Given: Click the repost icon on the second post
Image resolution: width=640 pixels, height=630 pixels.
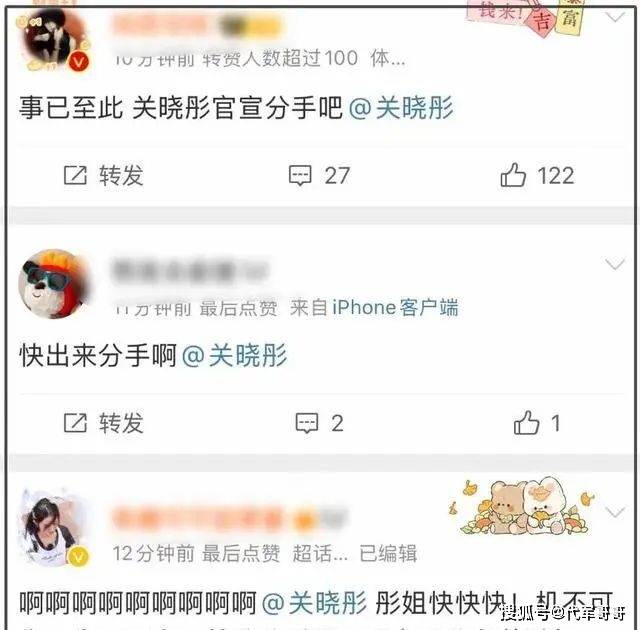Looking at the screenshot, I should (x=76, y=423).
